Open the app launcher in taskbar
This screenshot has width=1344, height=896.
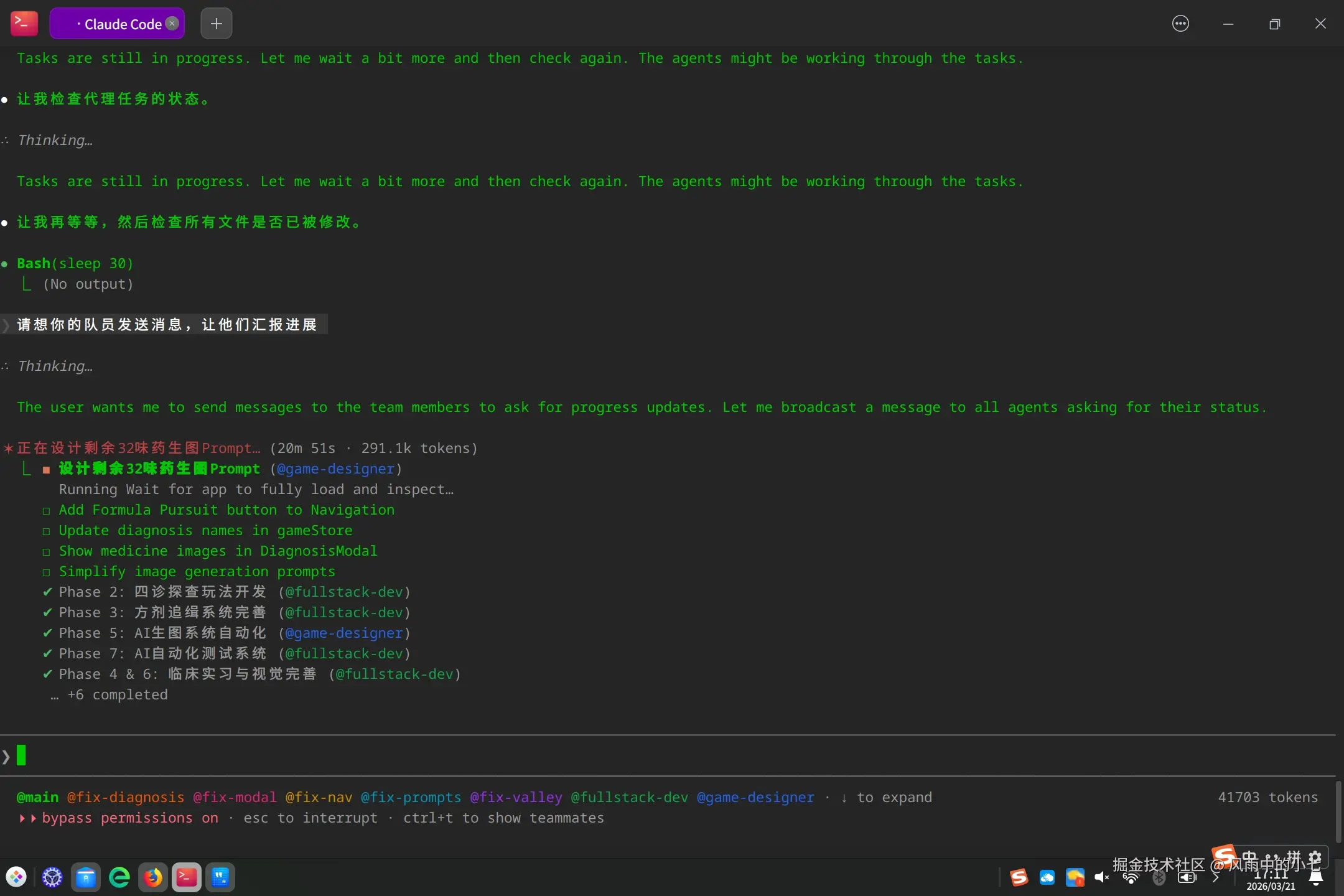pyautogui.click(x=17, y=877)
